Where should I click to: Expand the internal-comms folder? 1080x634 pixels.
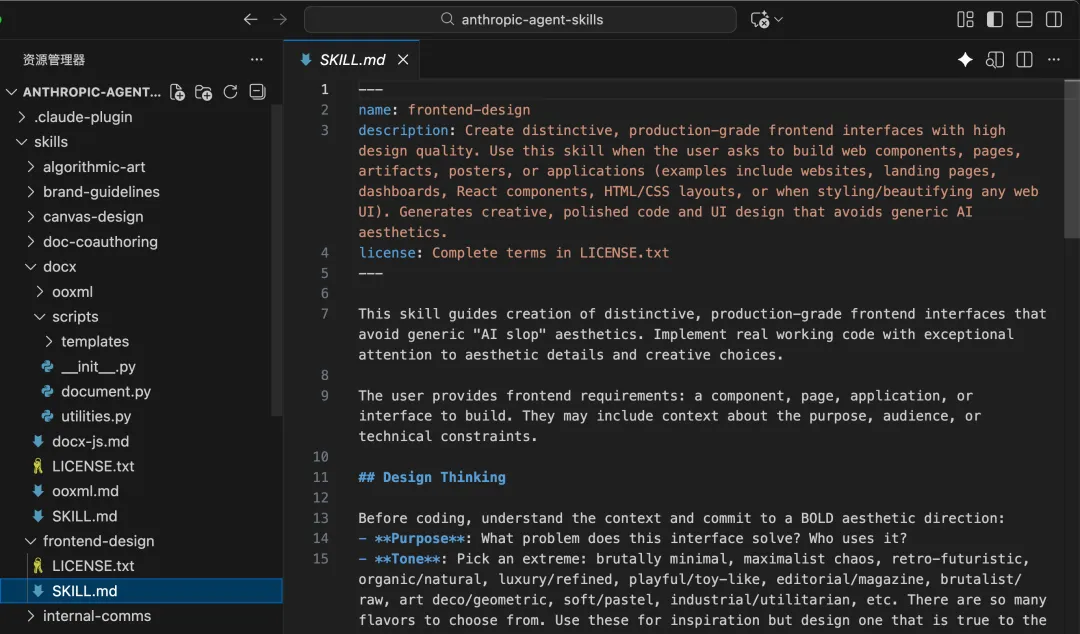(x=96, y=616)
